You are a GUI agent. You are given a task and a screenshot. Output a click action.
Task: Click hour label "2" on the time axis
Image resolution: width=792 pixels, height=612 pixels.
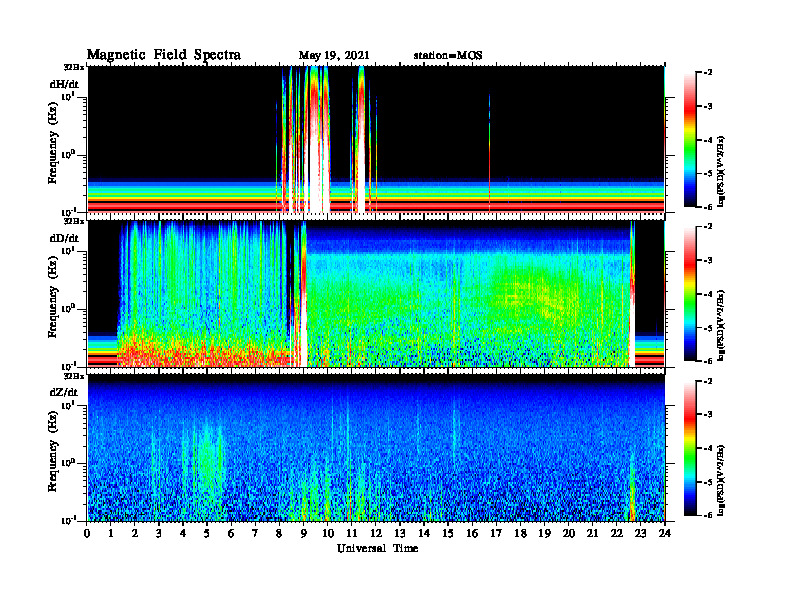[x=135, y=534]
